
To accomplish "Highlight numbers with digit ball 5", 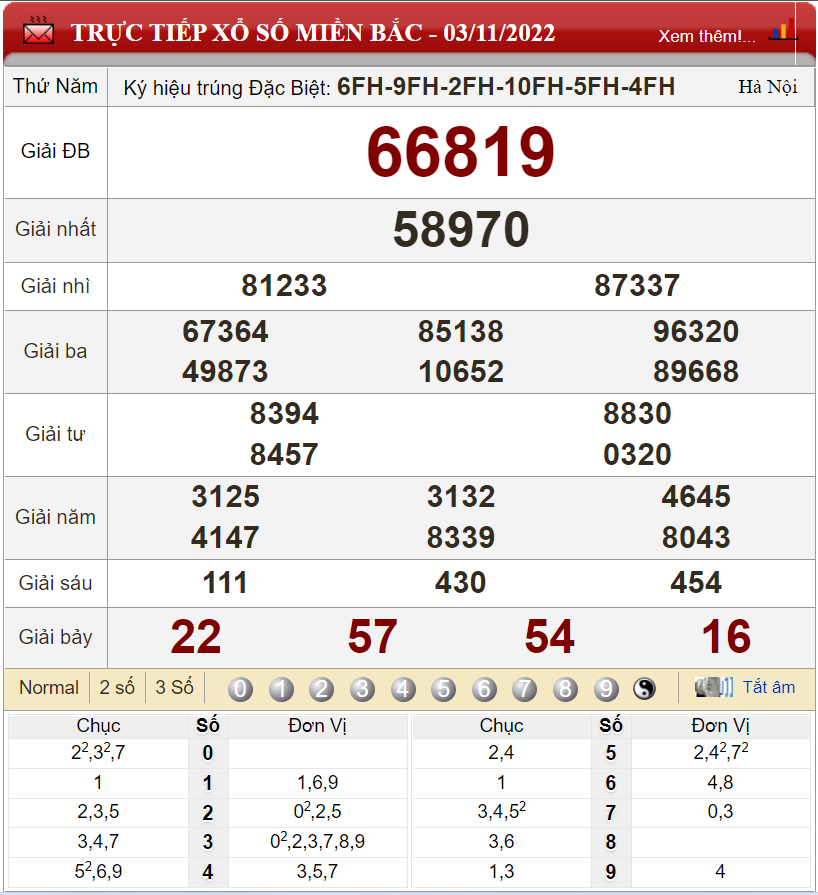I will click(444, 689).
